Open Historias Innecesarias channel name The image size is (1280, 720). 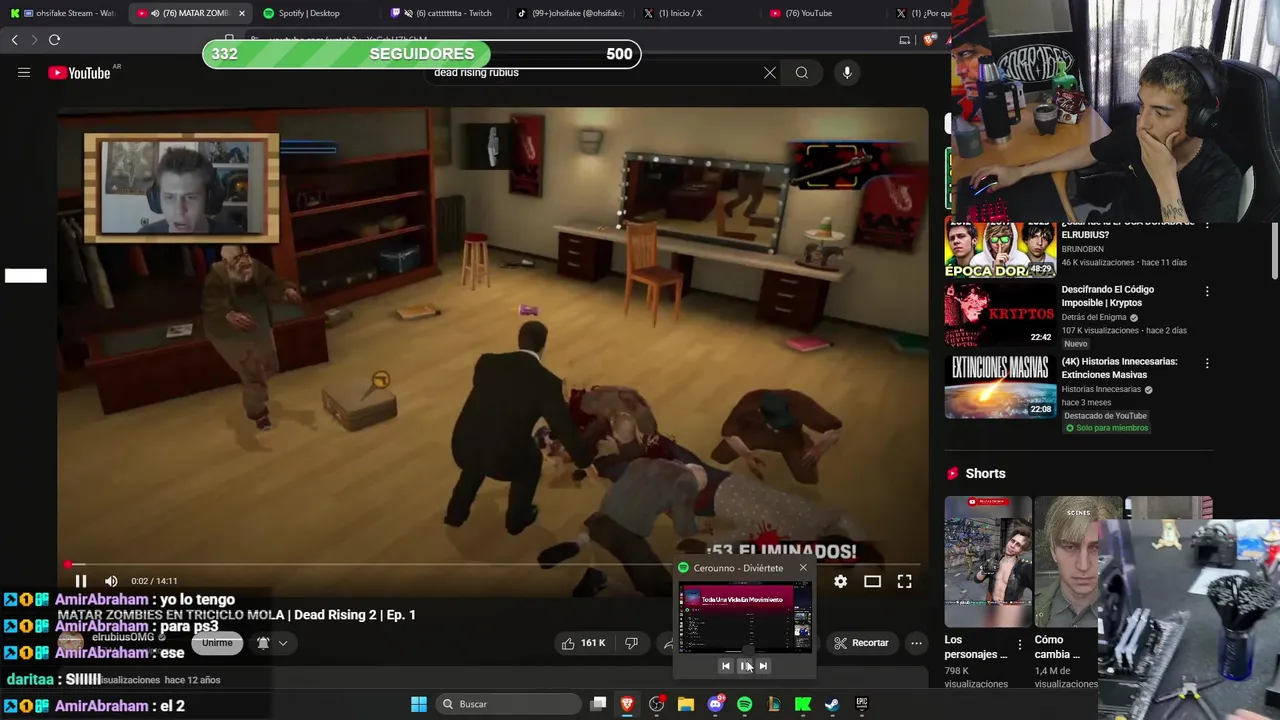1101,389
